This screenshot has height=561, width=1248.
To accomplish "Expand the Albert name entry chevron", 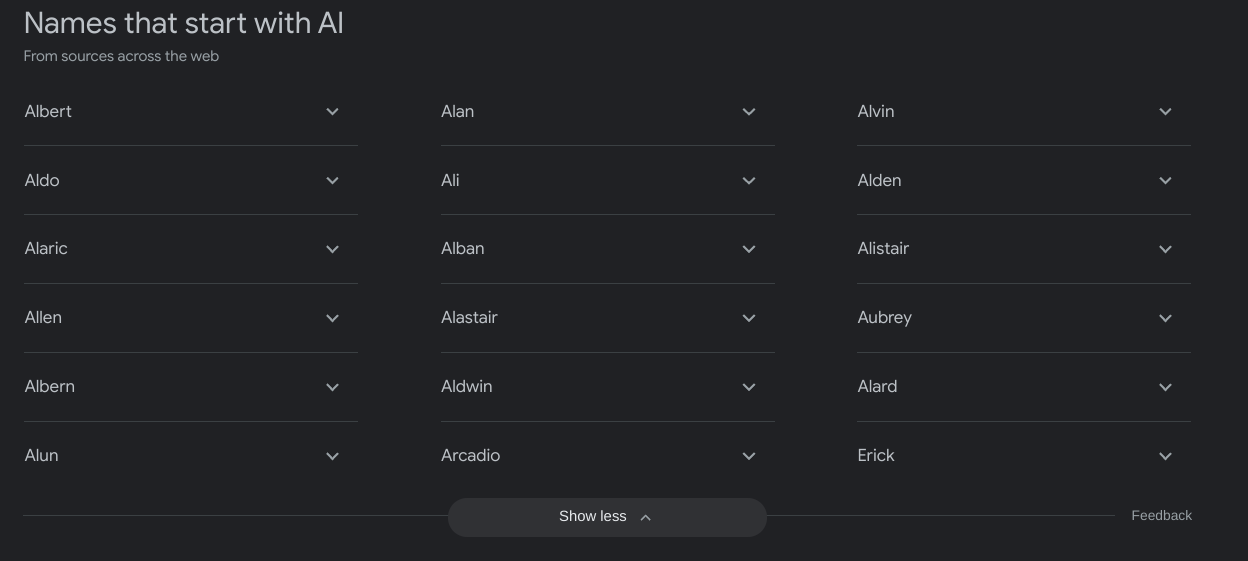I will (x=332, y=112).
